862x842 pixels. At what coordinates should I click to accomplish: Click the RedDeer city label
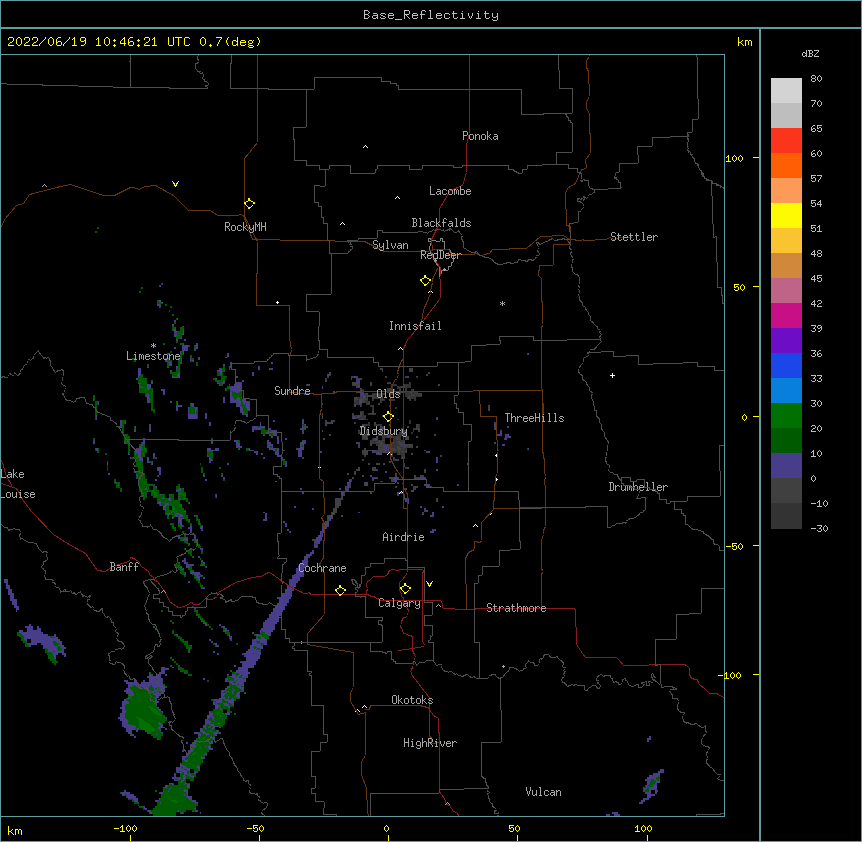tap(440, 255)
